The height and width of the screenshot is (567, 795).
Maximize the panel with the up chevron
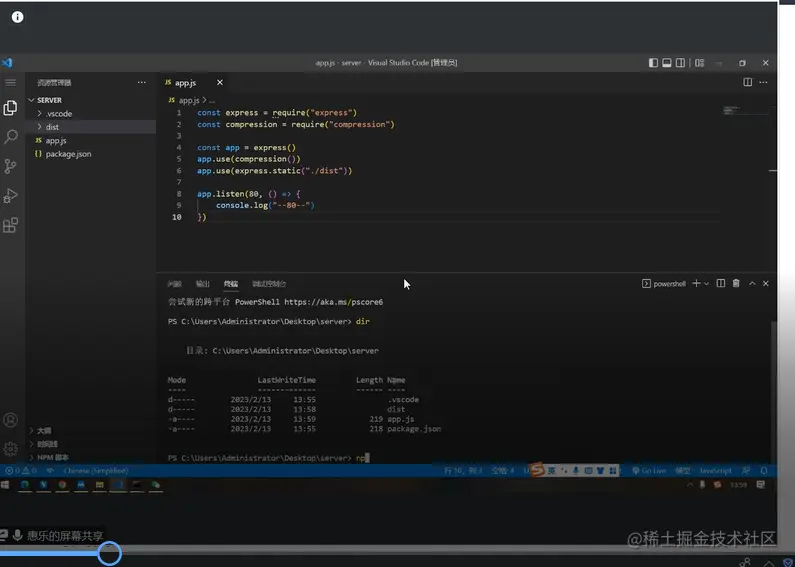[752, 284]
